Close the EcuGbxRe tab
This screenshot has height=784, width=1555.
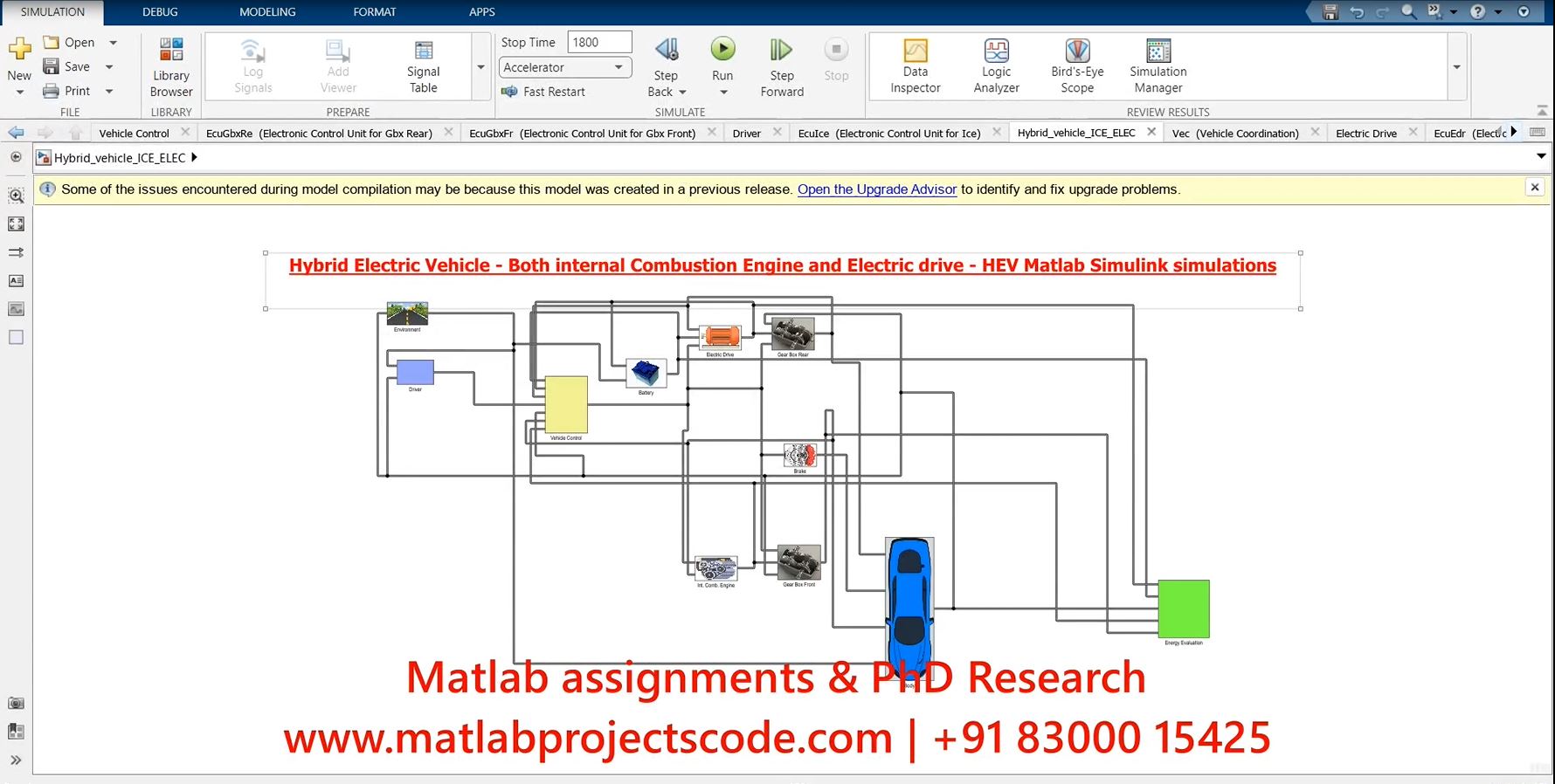tap(448, 132)
